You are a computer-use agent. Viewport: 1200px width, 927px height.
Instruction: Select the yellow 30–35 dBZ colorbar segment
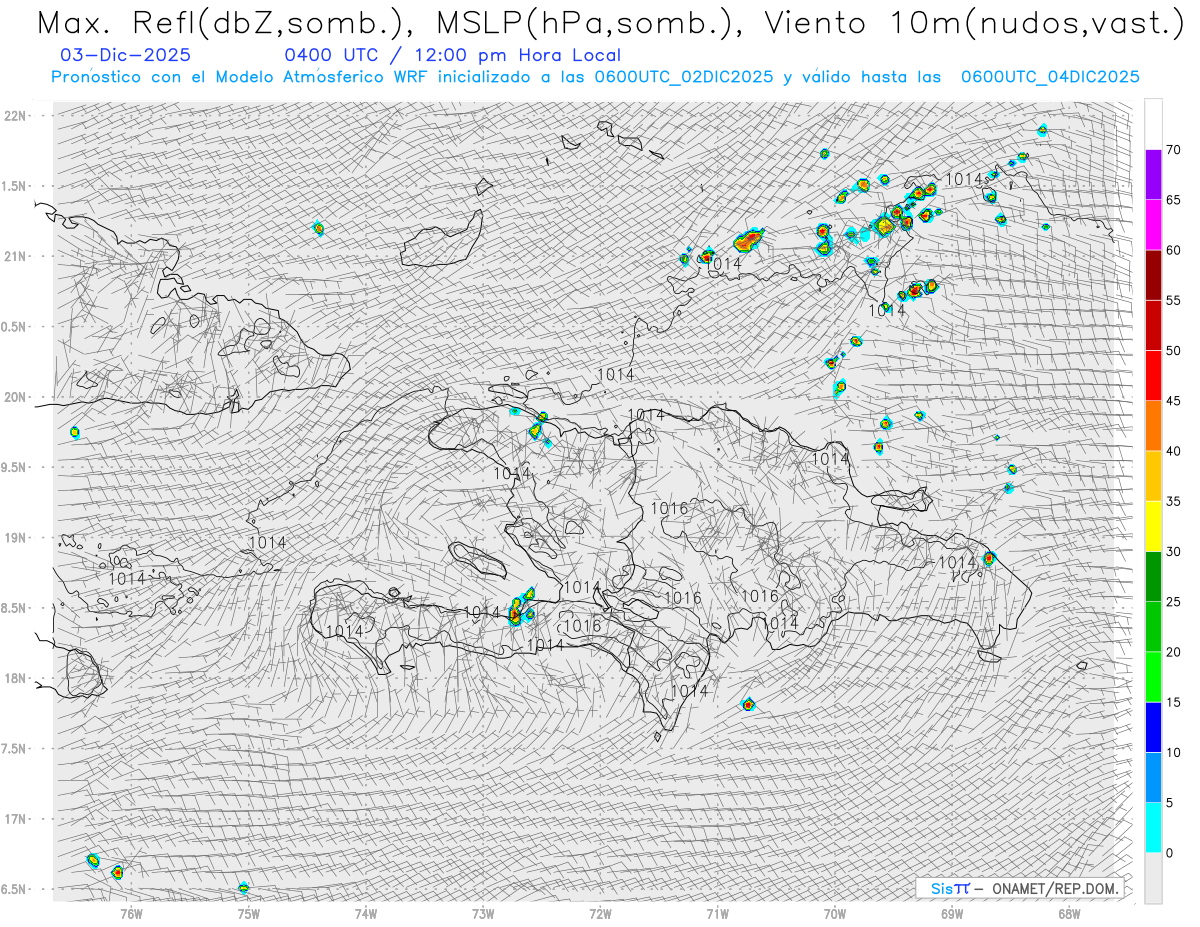pyautogui.click(x=1153, y=526)
